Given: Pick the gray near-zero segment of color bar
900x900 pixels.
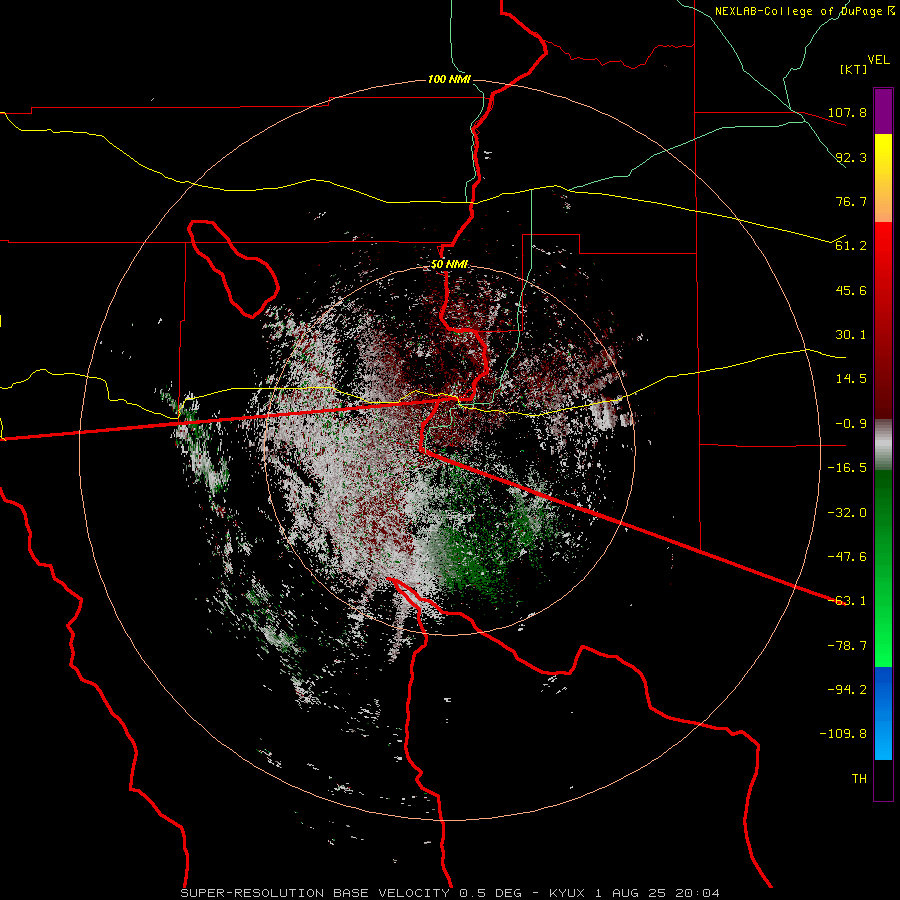Looking at the screenshot, I should pyautogui.click(x=883, y=444).
